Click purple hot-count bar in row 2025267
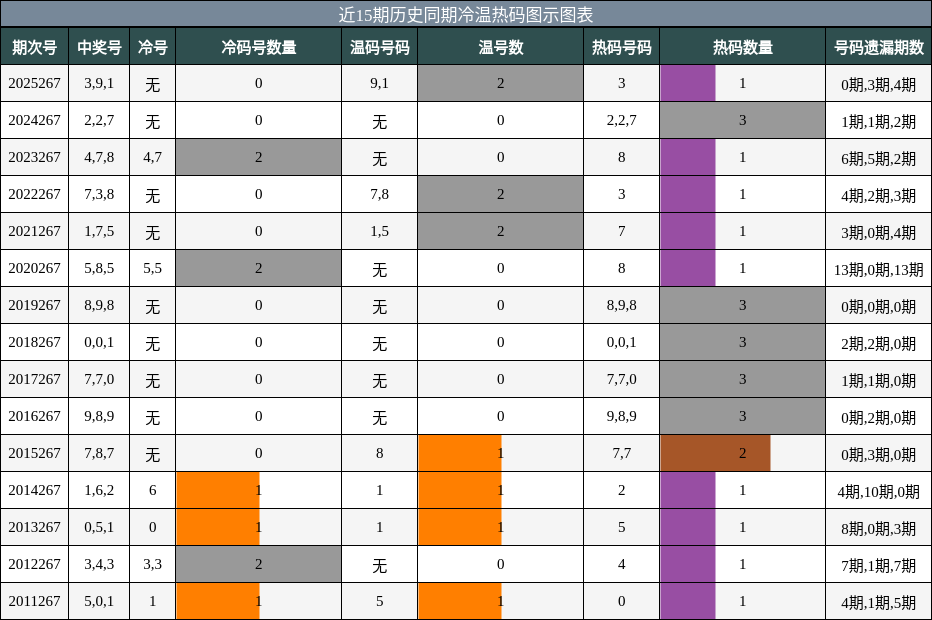Screen dimensions: 932x620 [688, 83]
